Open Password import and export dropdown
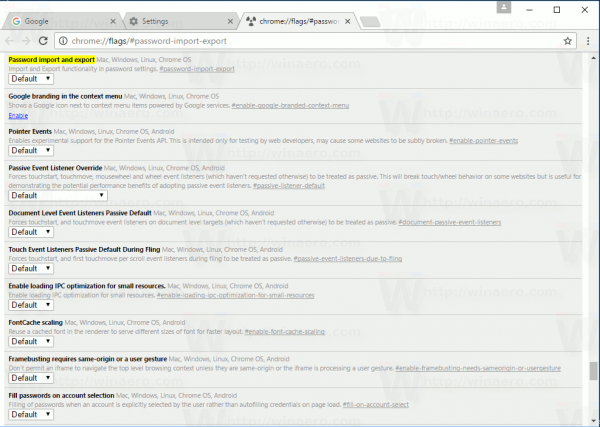 31,79
